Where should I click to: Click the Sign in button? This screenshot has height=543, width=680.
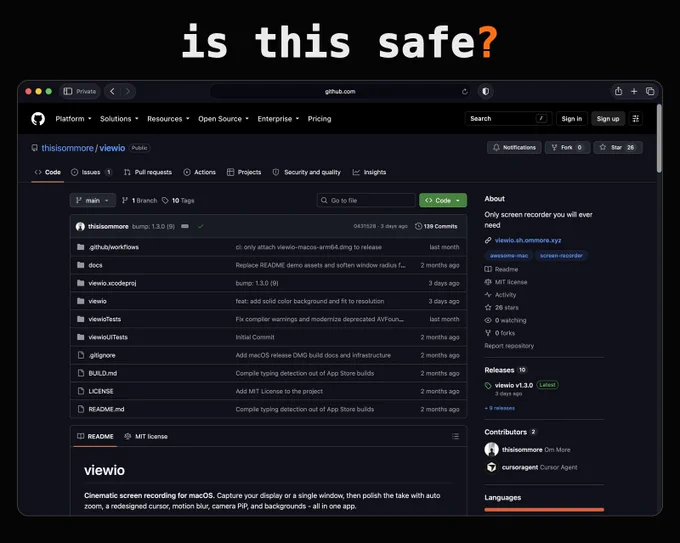(572, 119)
